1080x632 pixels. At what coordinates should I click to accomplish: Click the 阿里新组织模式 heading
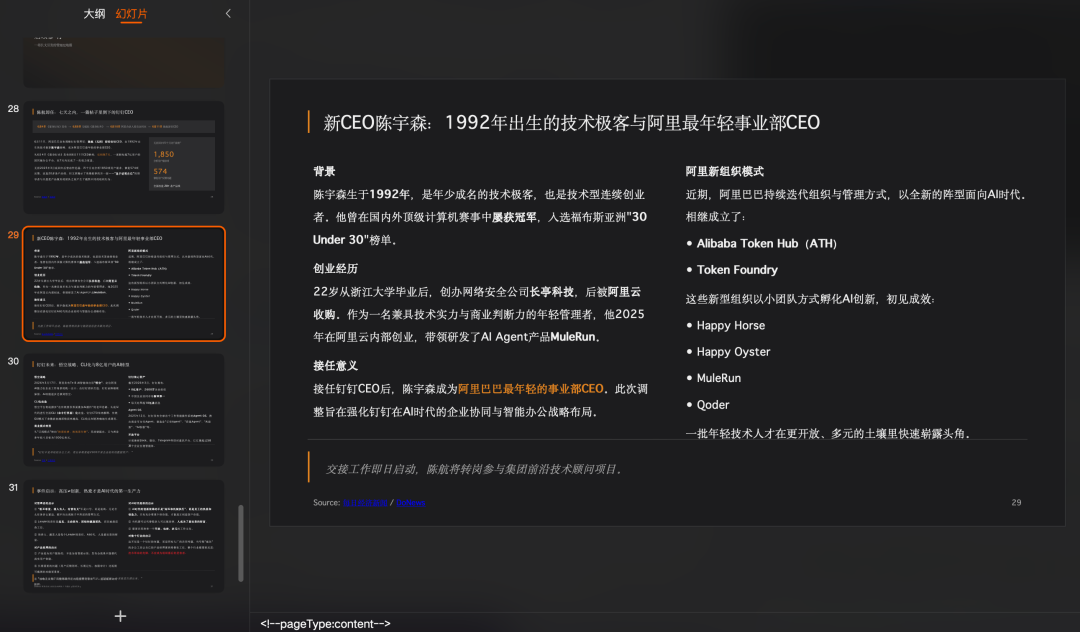(725, 171)
